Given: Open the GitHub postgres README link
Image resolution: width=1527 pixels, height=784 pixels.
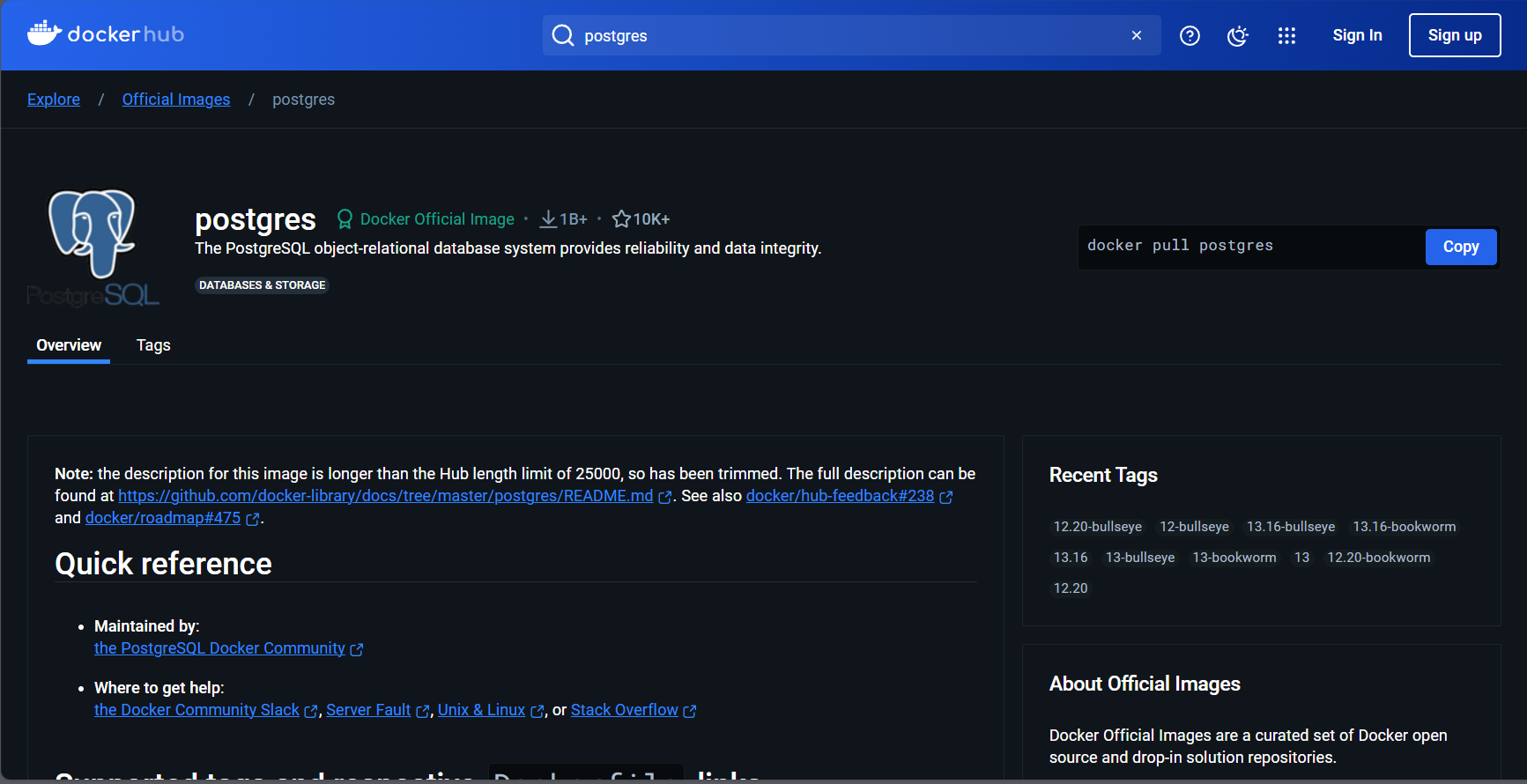Looking at the screenshot, I should [x=386, y=496].
